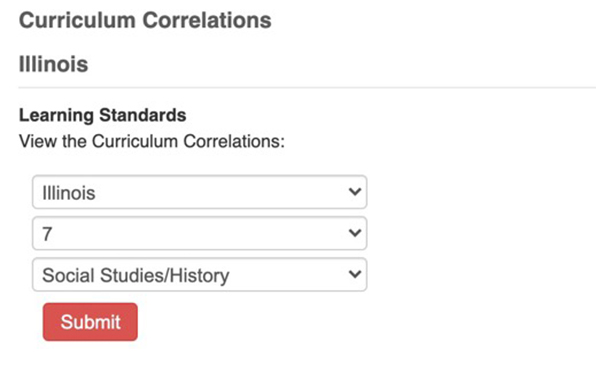Select the Illinois value in the state selector
Screen dimensions: 596x373
[x=69, y=193]
